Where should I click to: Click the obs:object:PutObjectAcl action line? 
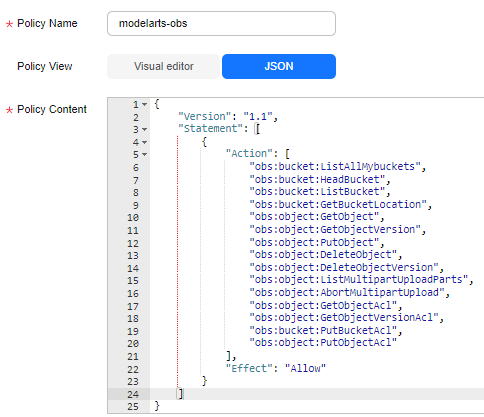323,342
